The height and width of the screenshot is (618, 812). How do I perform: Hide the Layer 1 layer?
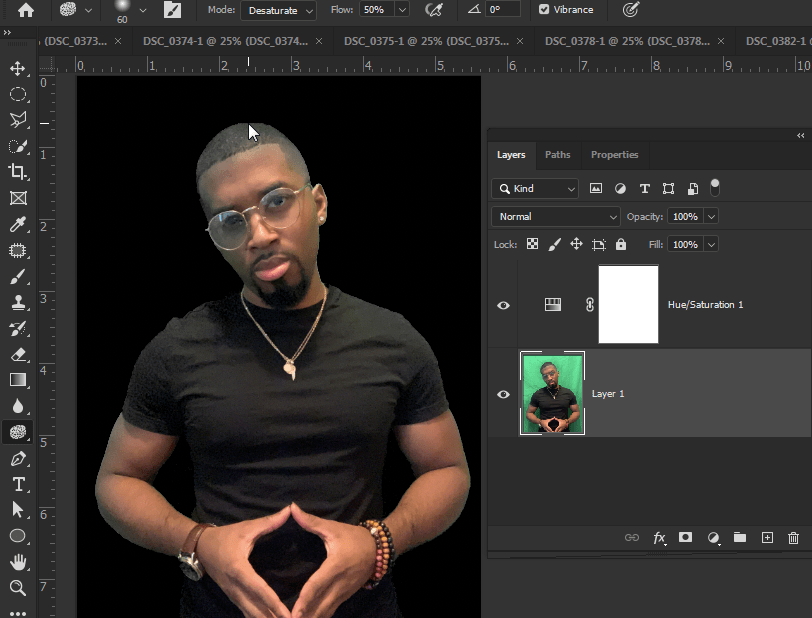coord(503,394)
